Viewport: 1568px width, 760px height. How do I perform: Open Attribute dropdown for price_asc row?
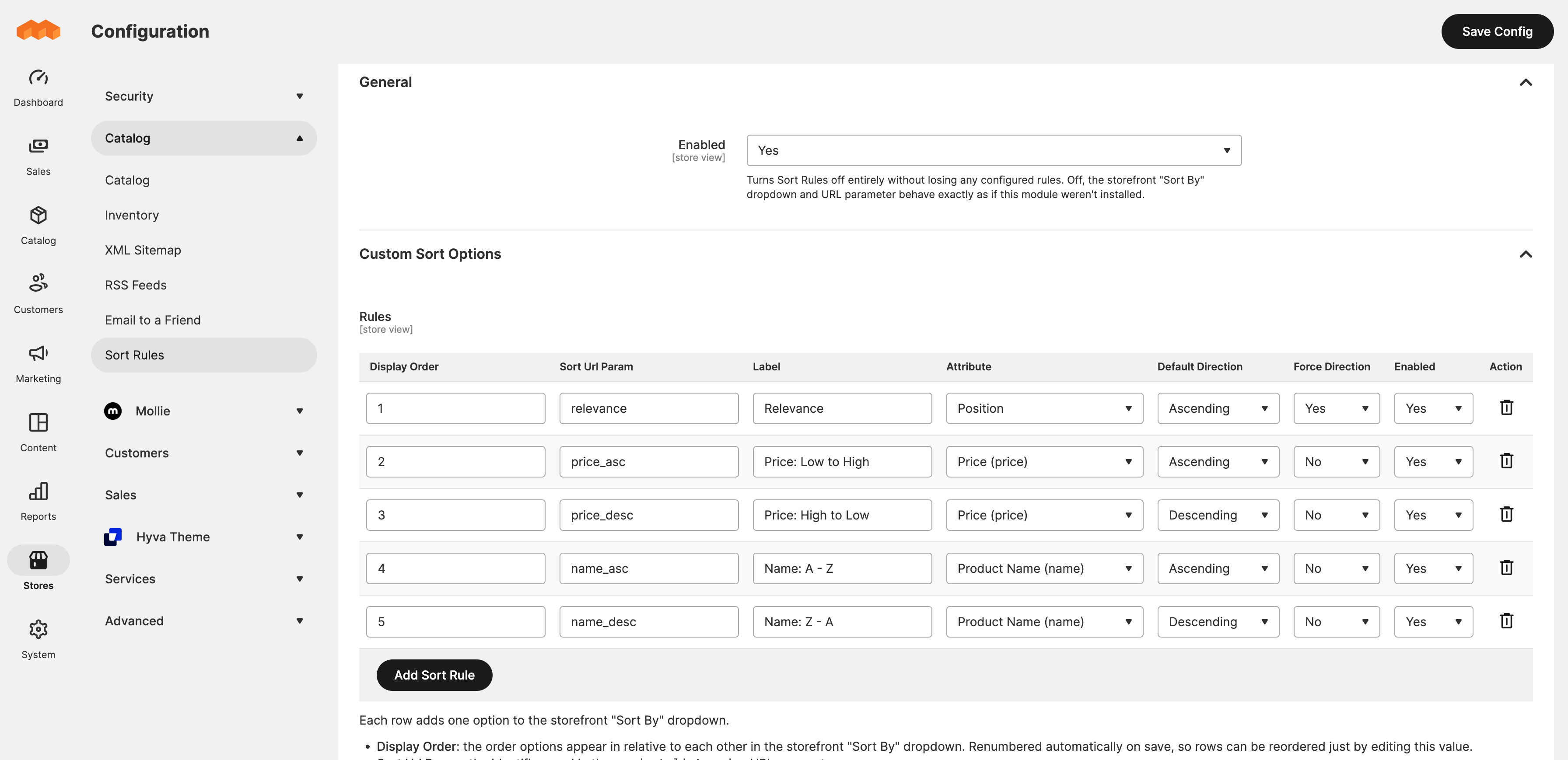(1044, 462)
